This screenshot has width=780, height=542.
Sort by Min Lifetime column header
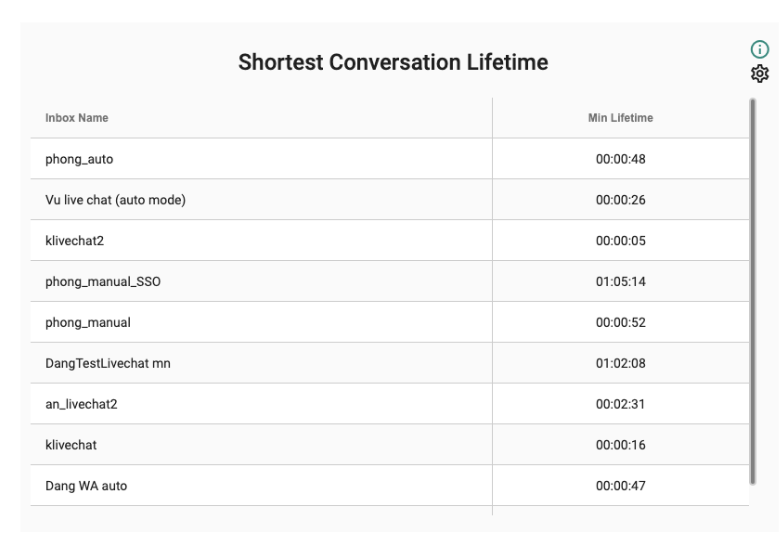click(x=620, y=118)
